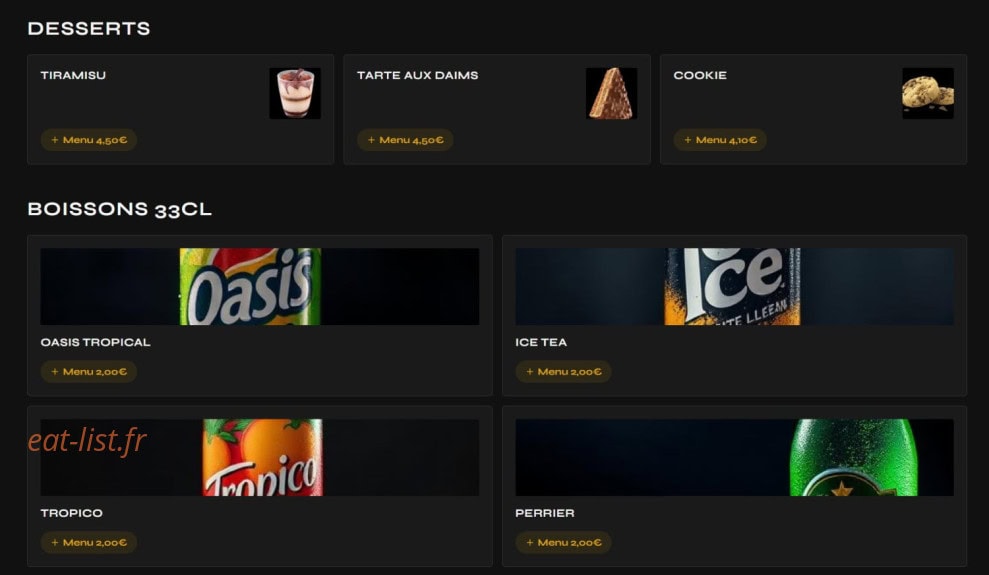Add Oasis Tropical Menu 2,00€ button
Viewport: 989px width, 575px height.
89,372
